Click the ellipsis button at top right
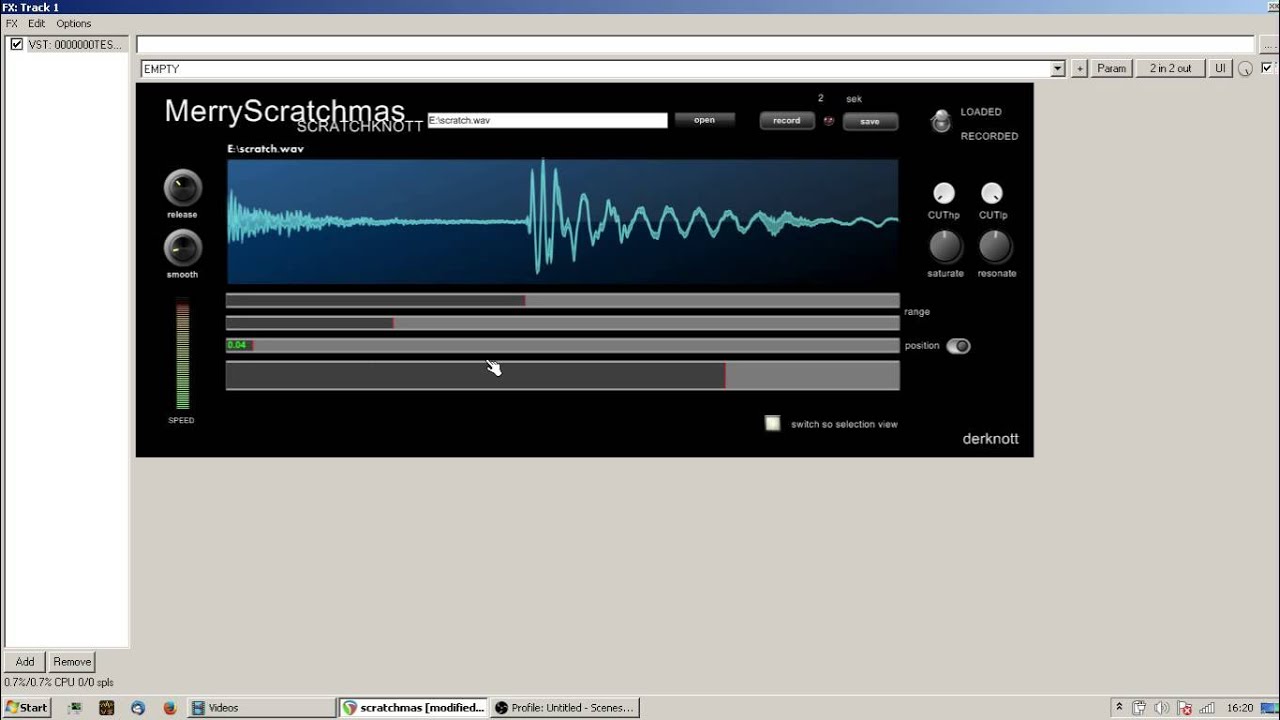The height and width of the screenshot is (720, 1280). coord(1268,44)
